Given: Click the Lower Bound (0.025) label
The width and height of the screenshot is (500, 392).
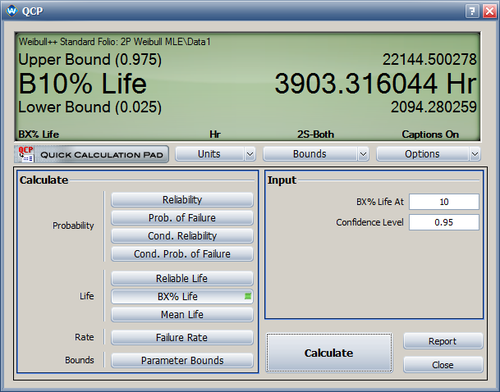Looking at the screenshot, I should click(x=90, y=107).
